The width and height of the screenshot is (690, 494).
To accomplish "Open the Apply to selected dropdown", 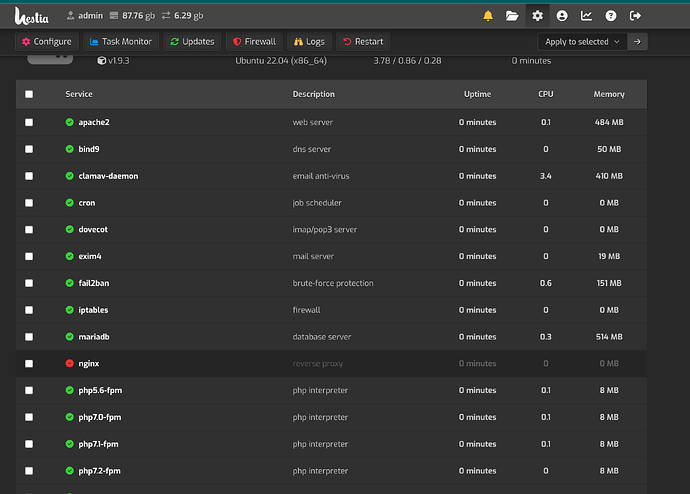I will [x=582, y=42].
